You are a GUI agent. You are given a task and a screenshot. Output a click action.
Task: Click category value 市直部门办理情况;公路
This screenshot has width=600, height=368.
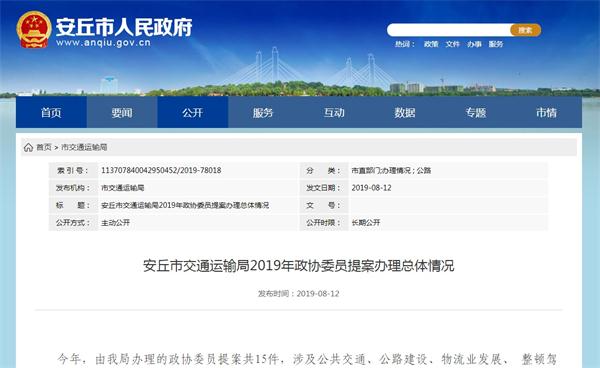point(391,170)
